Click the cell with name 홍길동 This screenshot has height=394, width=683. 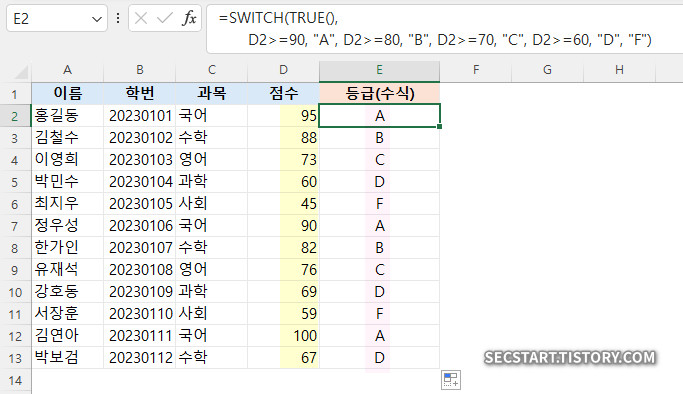point(68,116)
